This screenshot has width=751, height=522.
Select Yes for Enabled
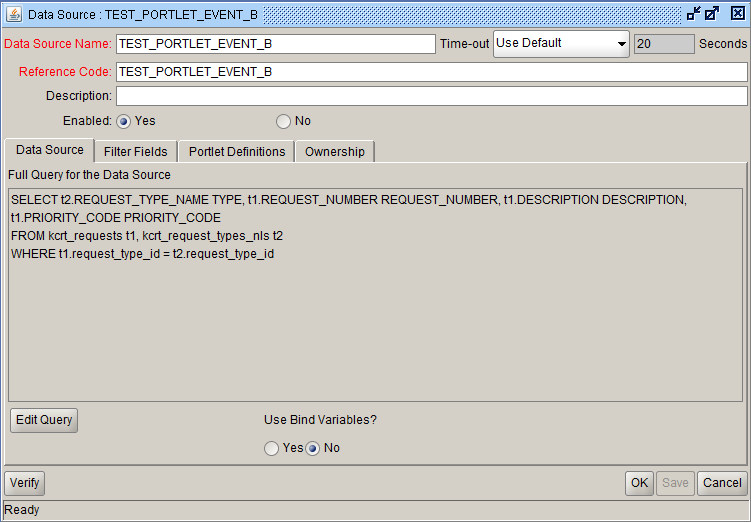tap(125, 121)
